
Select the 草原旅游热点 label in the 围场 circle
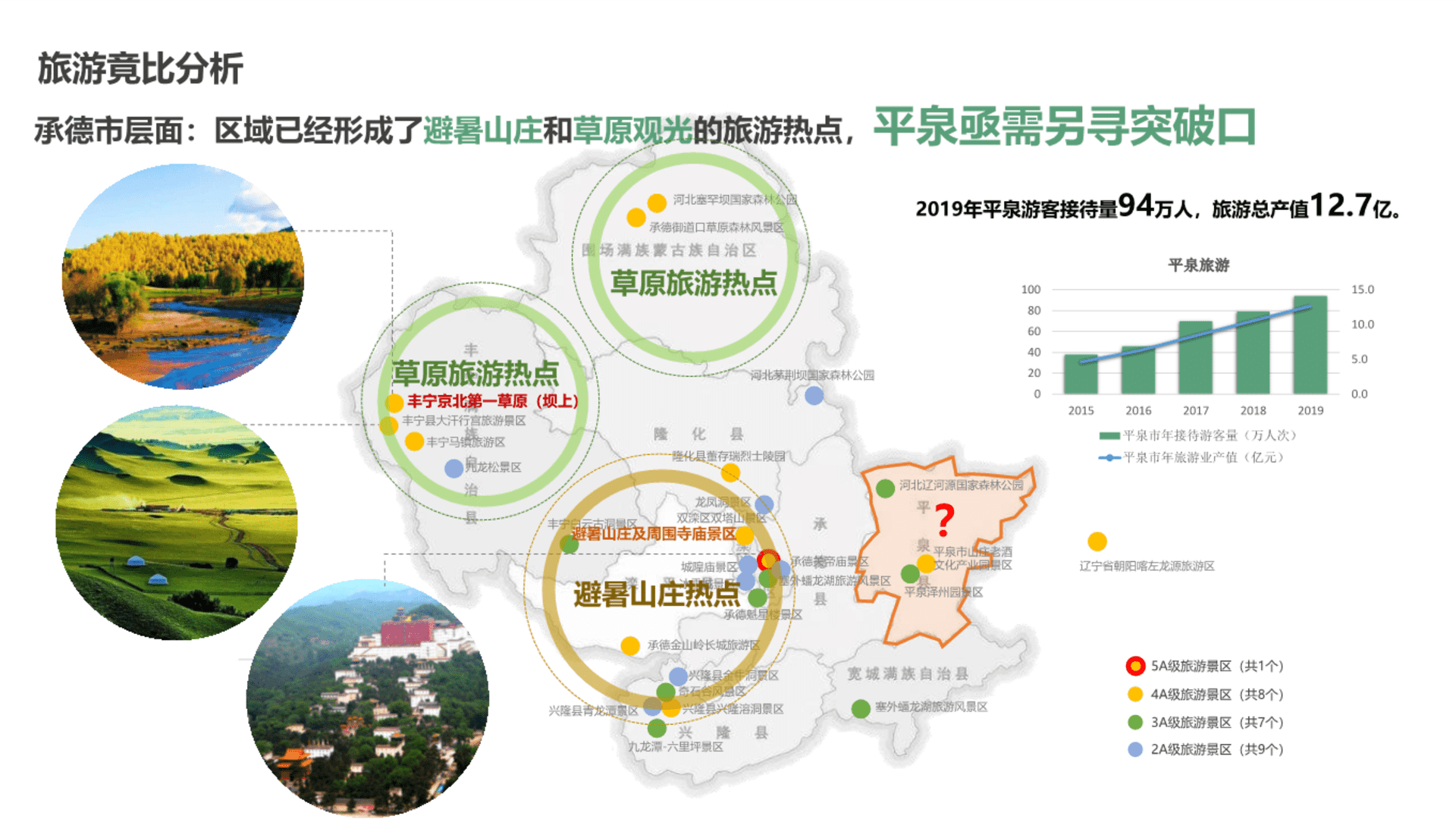point(693,283)
